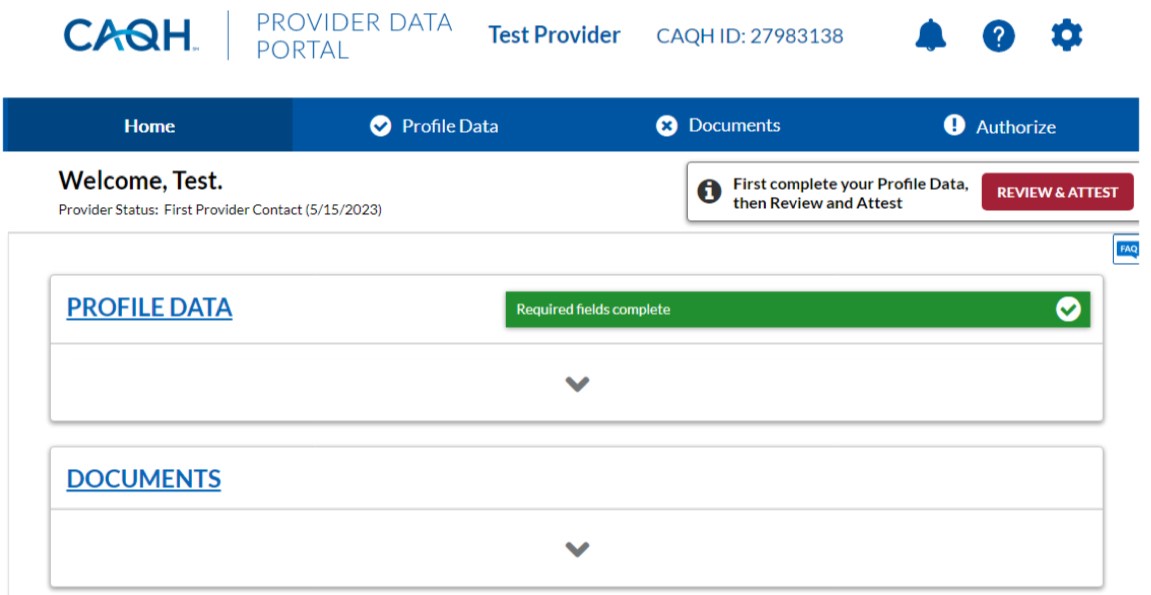The image size is (1151, 595).
Task: Click the CAQH ID number text
Action: click(749, 36)
